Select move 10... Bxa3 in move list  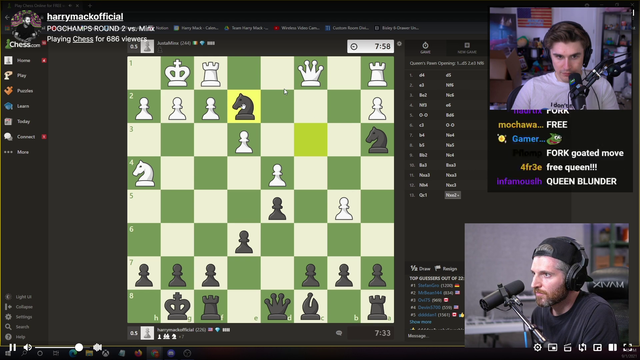pyautogui.click(x=451, y=165)
